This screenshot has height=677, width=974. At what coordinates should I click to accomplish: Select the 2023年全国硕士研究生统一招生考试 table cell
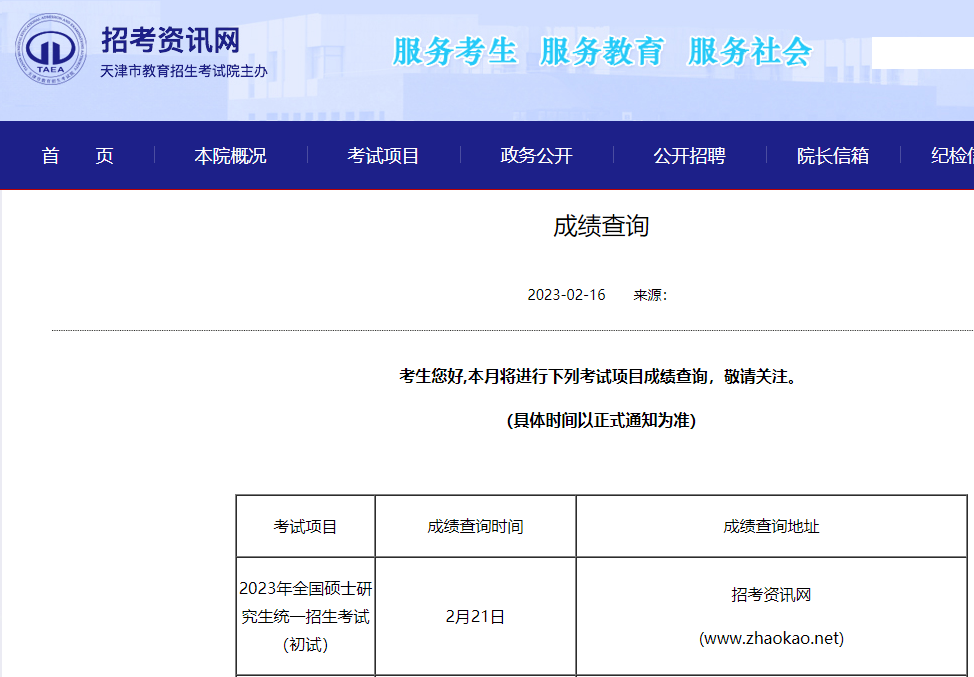click(305, 616)
